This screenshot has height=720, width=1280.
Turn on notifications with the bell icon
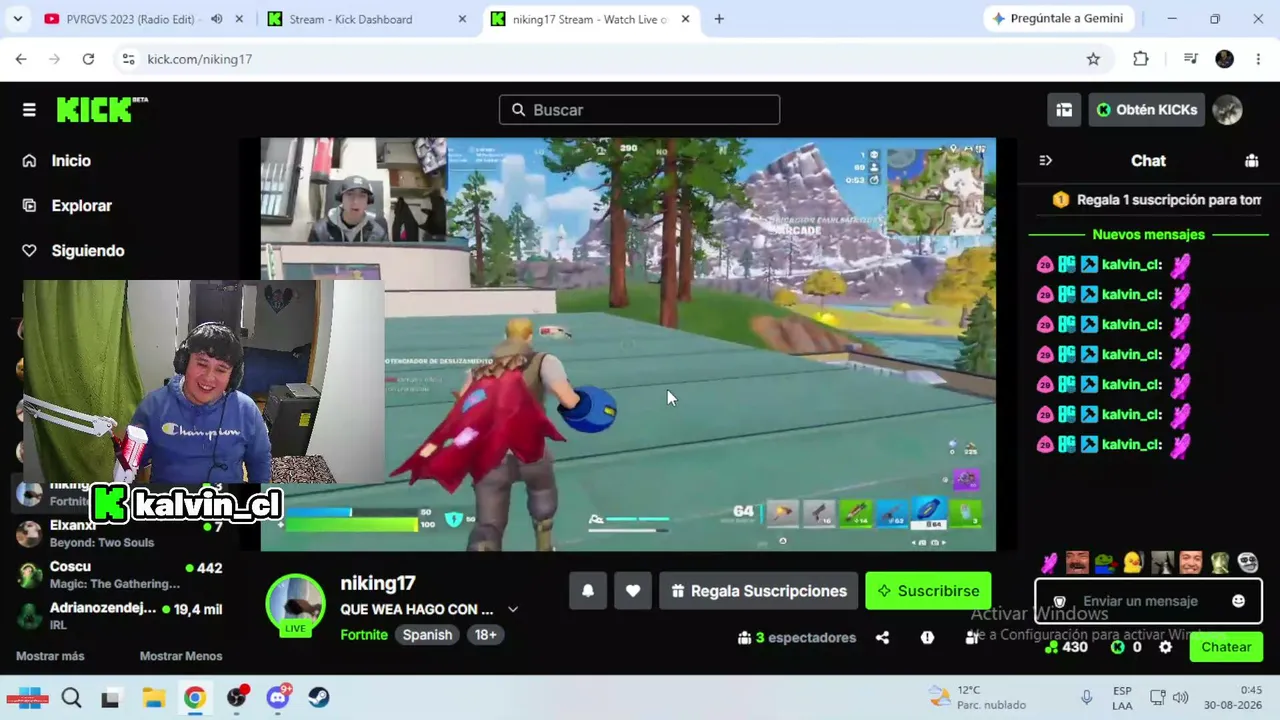pos(588,591)
